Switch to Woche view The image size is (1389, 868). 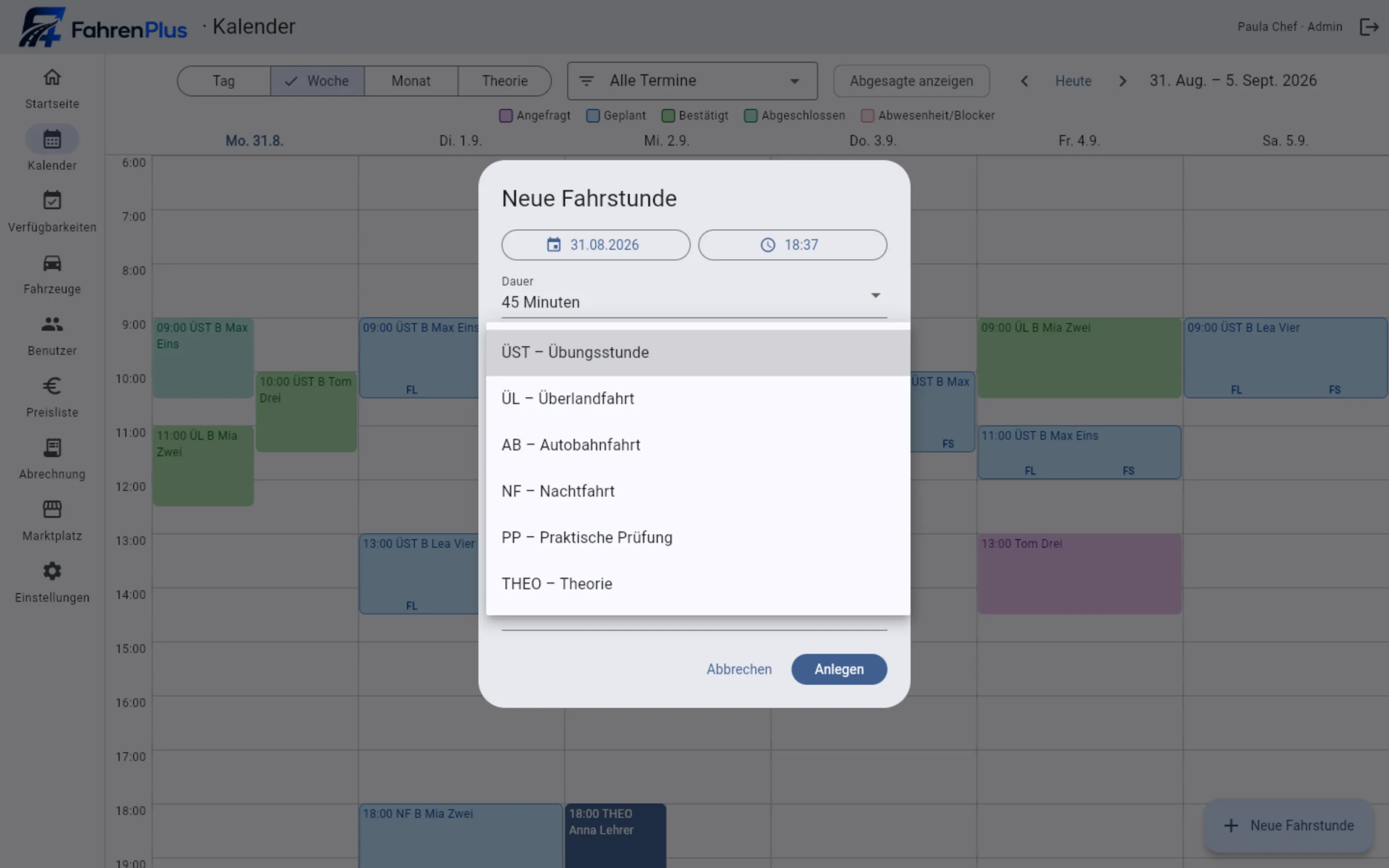click(317, 81)
